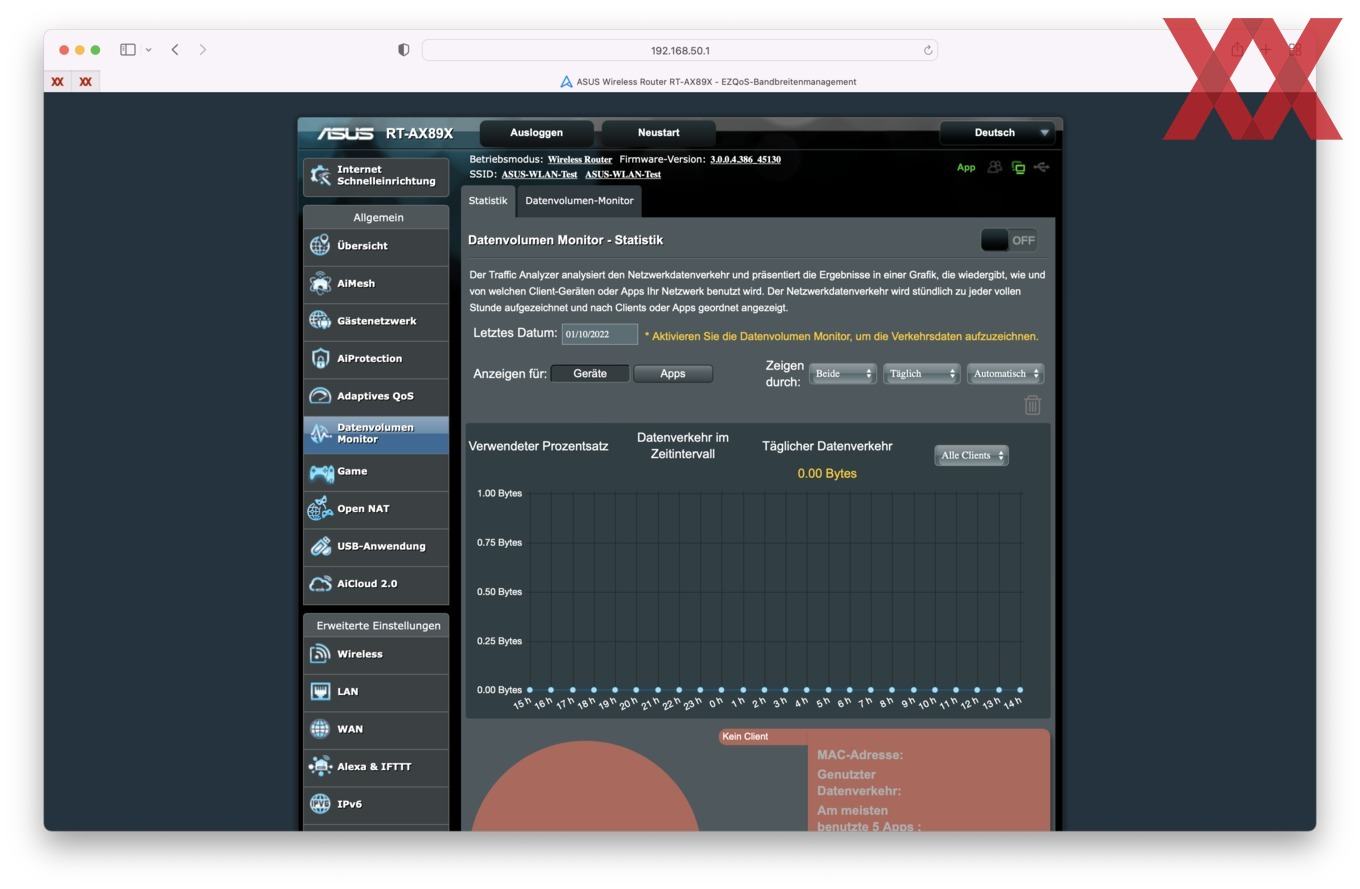The height and width of the screenshot is (889, 1360).
Task: Click the Safari sidebar toggle icon
Action: pos(128,49)
